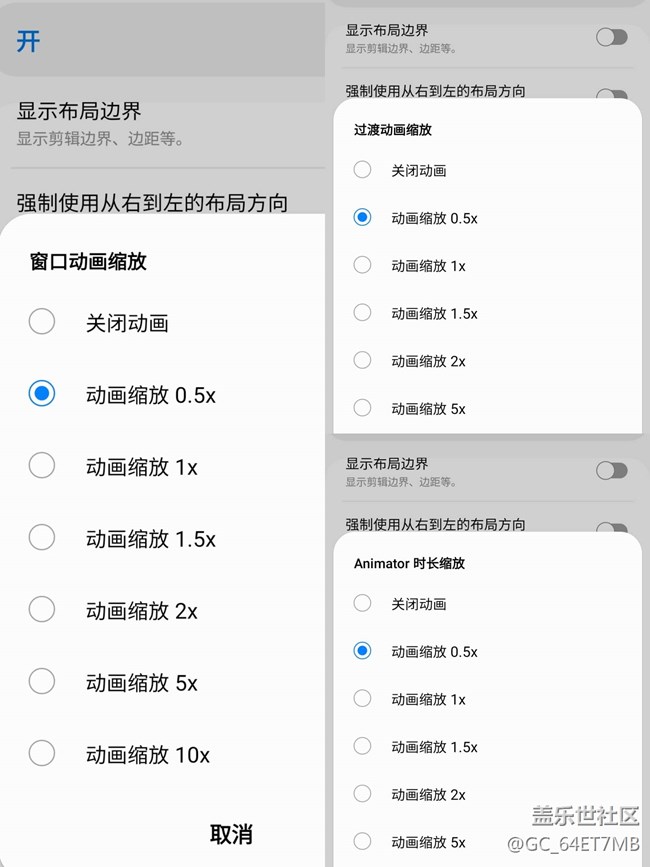The height and width of the screenshot is (867, 650).
Task: Pick 动画缩放 1.5x under 过渡动画缩放
Action: pos(363,313)
